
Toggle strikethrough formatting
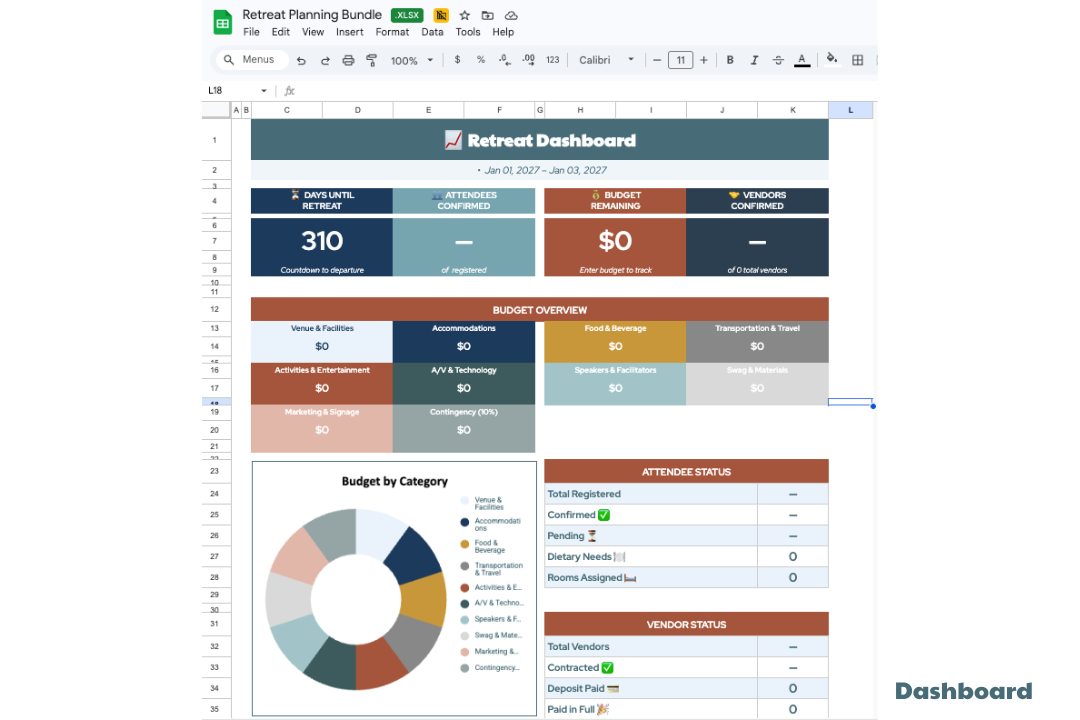[x=777, y=60]
